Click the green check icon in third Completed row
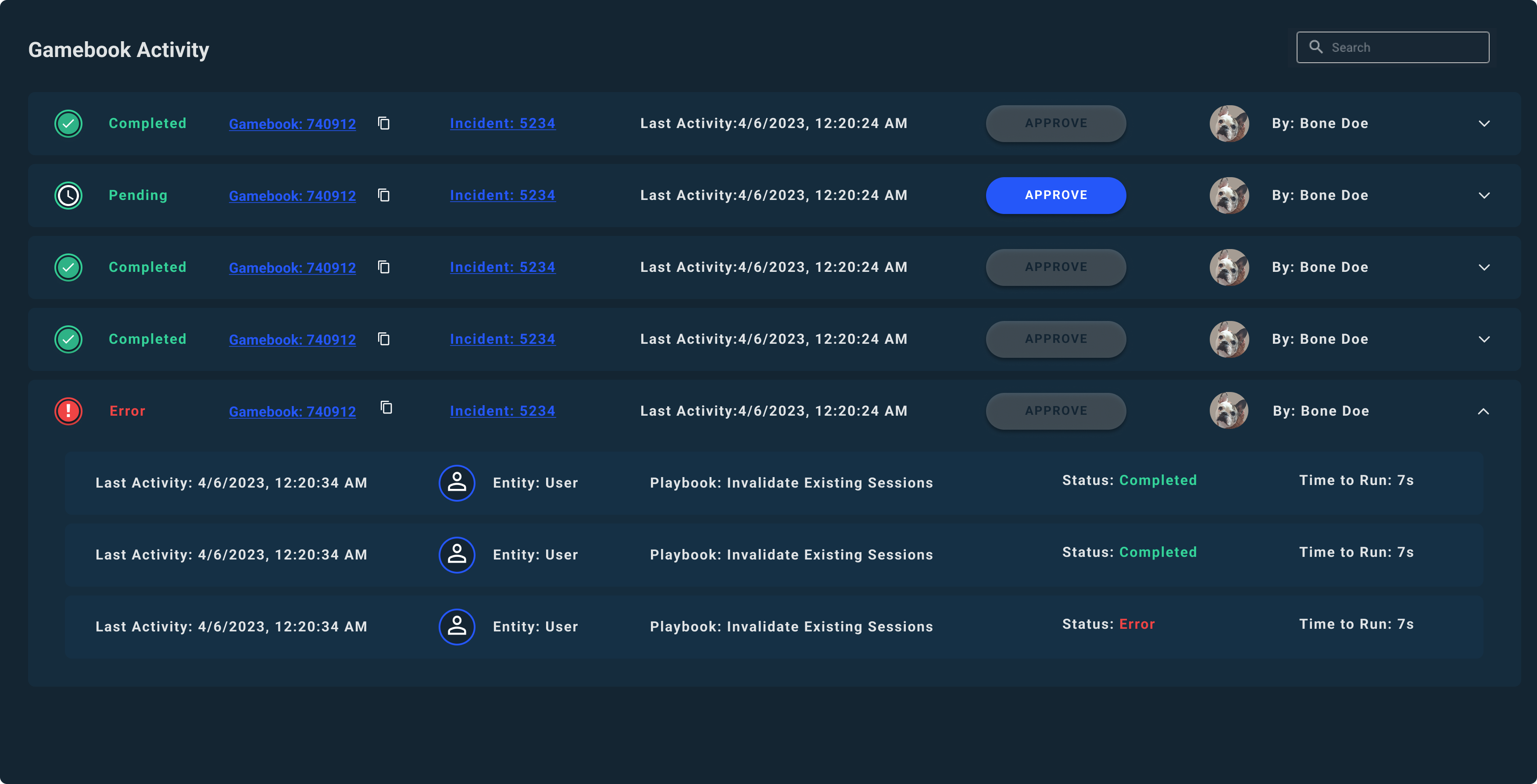 (x=68, y=339)
